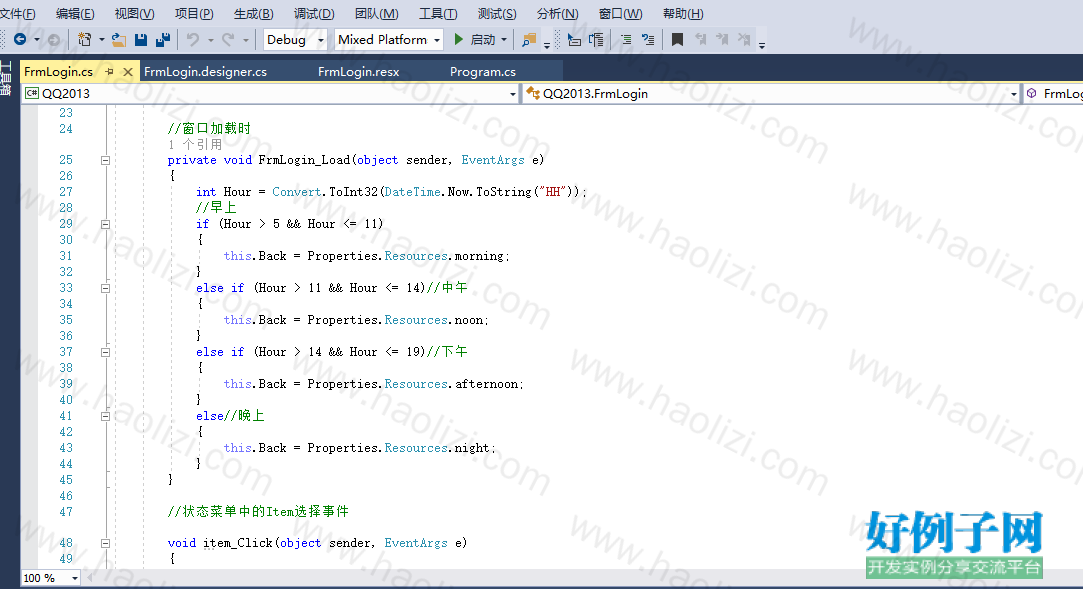1083x589 pixels.
Task: Open the 测试(S) menu
Action: (497, 14)
